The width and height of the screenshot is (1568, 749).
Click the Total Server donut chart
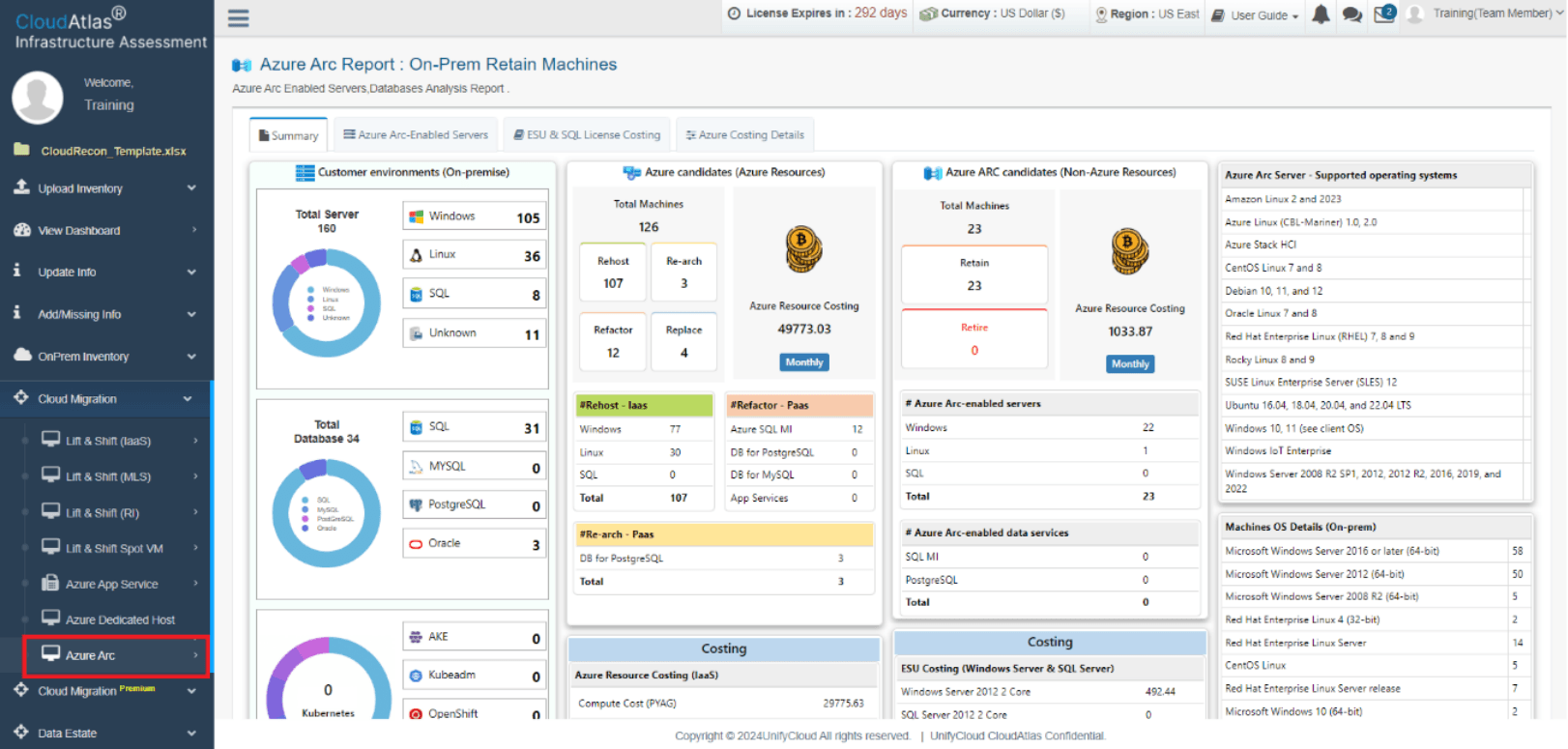click(327, 303)
